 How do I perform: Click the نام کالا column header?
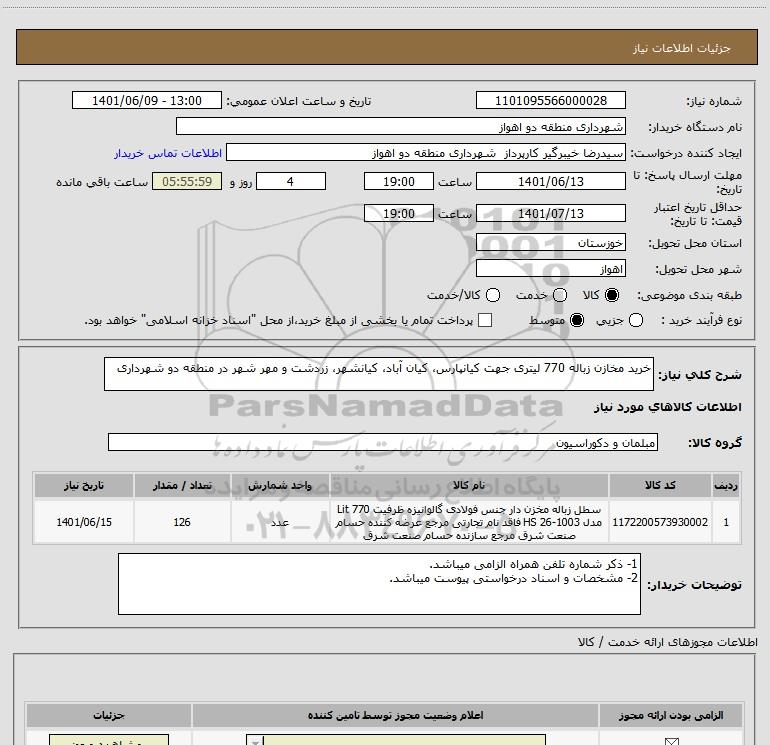tap(469, 485)
